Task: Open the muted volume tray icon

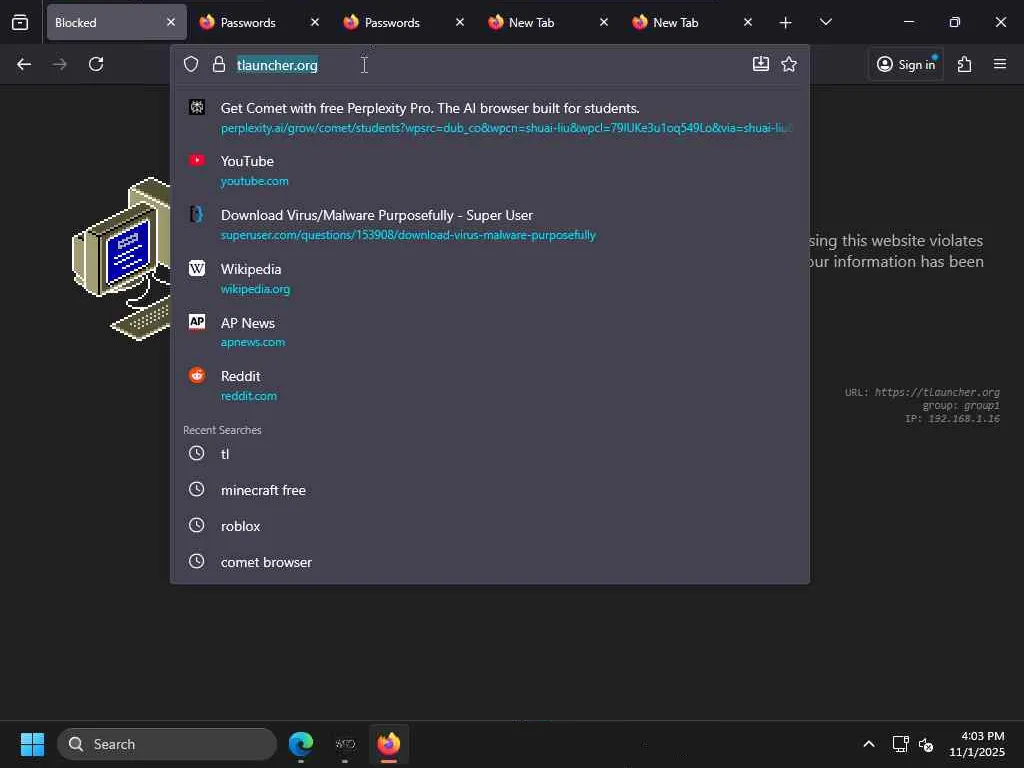Action: coord(925,744)
